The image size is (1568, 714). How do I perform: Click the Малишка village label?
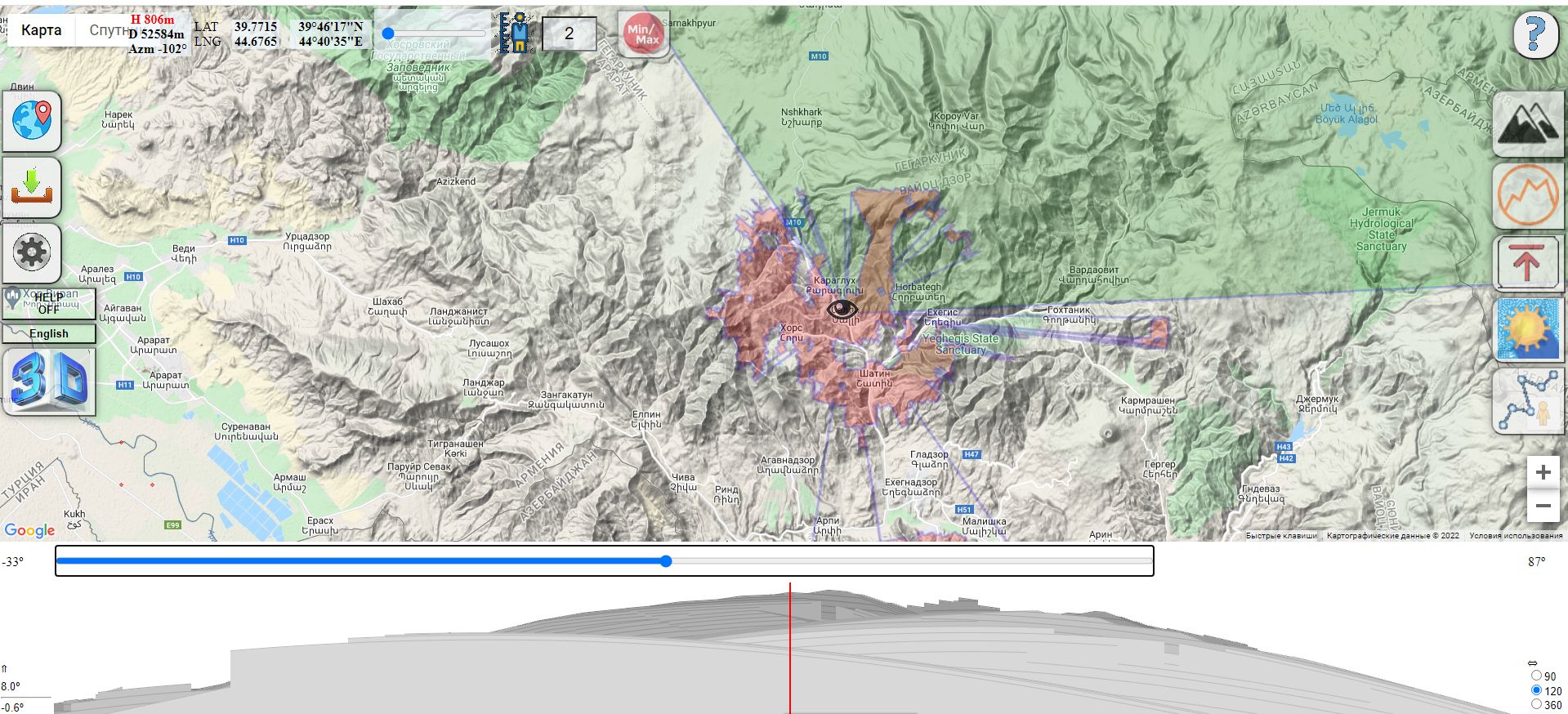(x=984, y=526)
